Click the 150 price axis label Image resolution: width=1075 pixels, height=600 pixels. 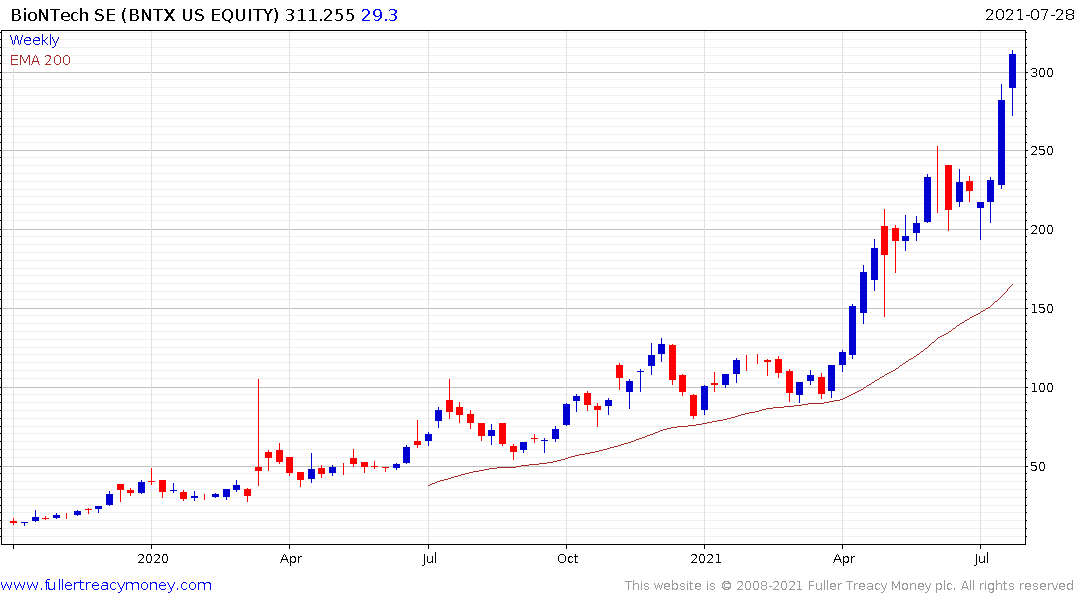coord(1042,309)
